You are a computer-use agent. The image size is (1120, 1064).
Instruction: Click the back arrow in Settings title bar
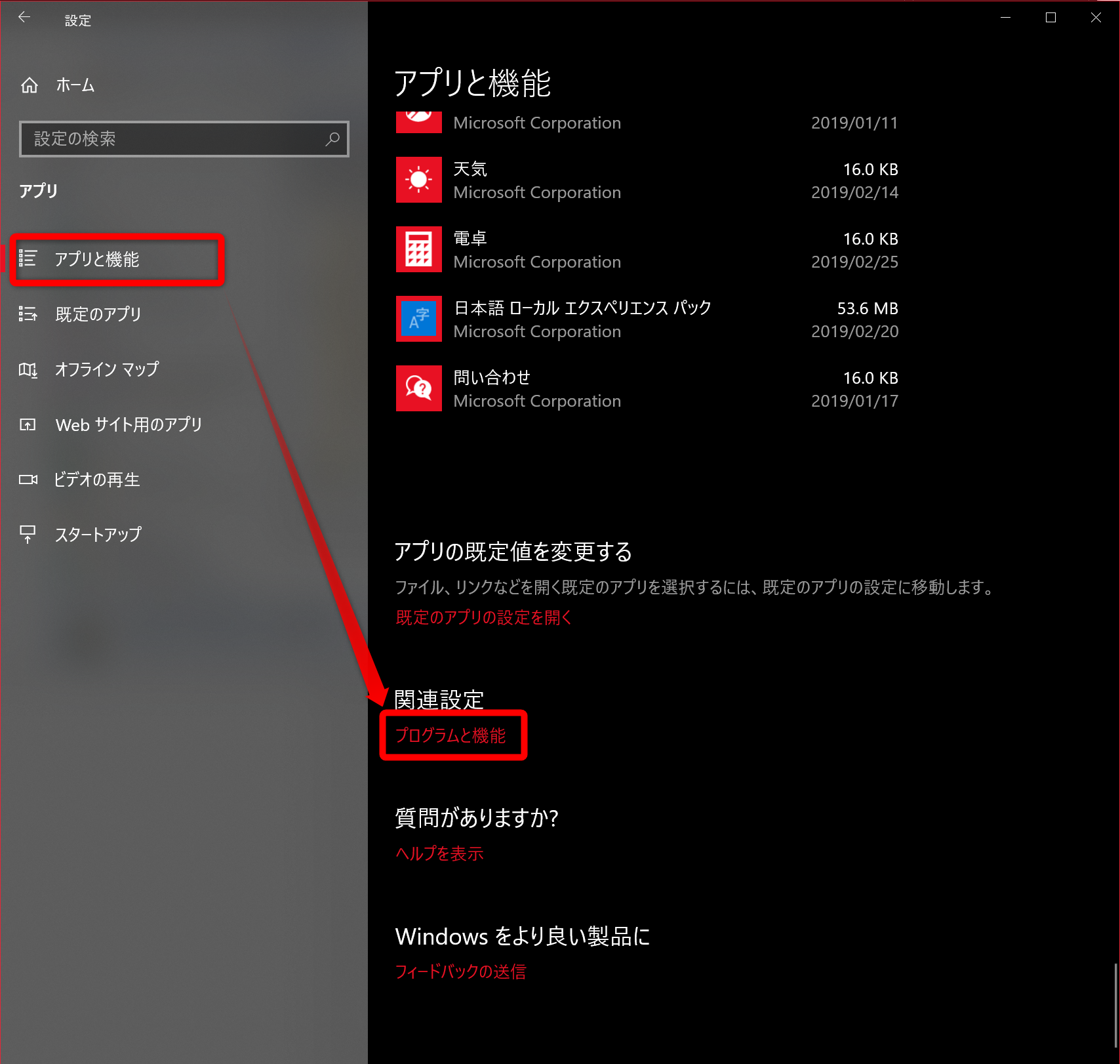click(x=24, y=18)
